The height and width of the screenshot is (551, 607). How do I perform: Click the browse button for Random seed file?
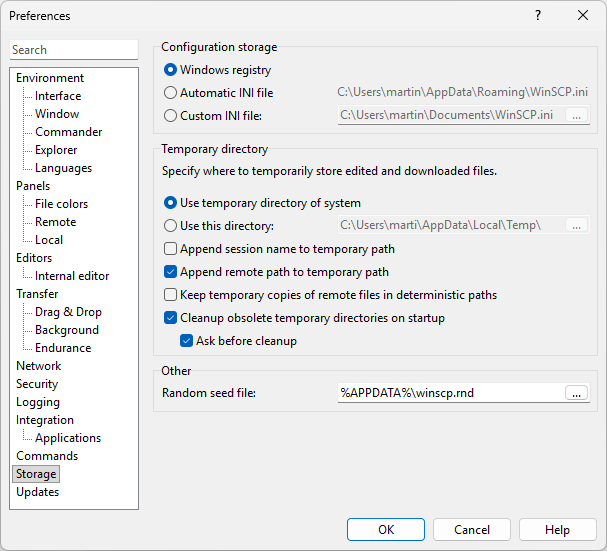pyautogui.click(x=576, y=393)
